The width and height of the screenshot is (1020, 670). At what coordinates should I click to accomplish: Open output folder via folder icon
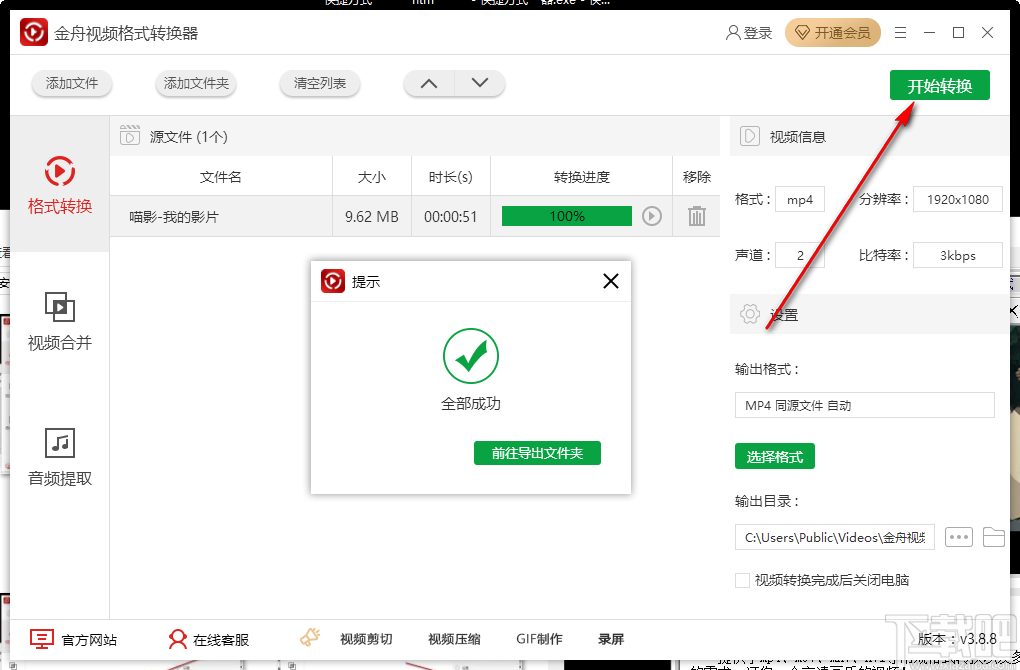(x=994, y=537)
